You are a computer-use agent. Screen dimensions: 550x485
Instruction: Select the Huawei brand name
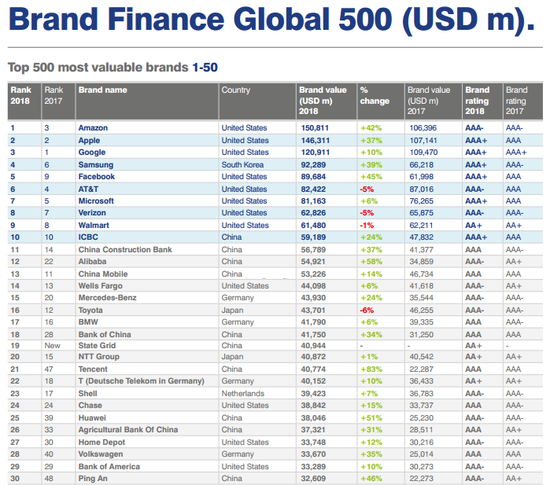(x=92, y=418)
